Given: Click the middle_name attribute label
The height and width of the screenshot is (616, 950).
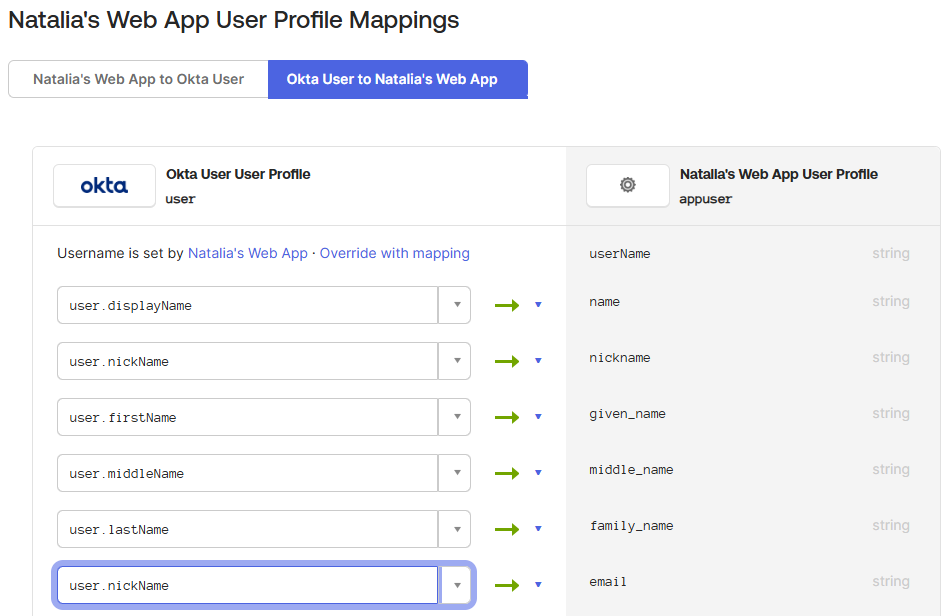Looking at the screenshot, I should coord(631,469).
